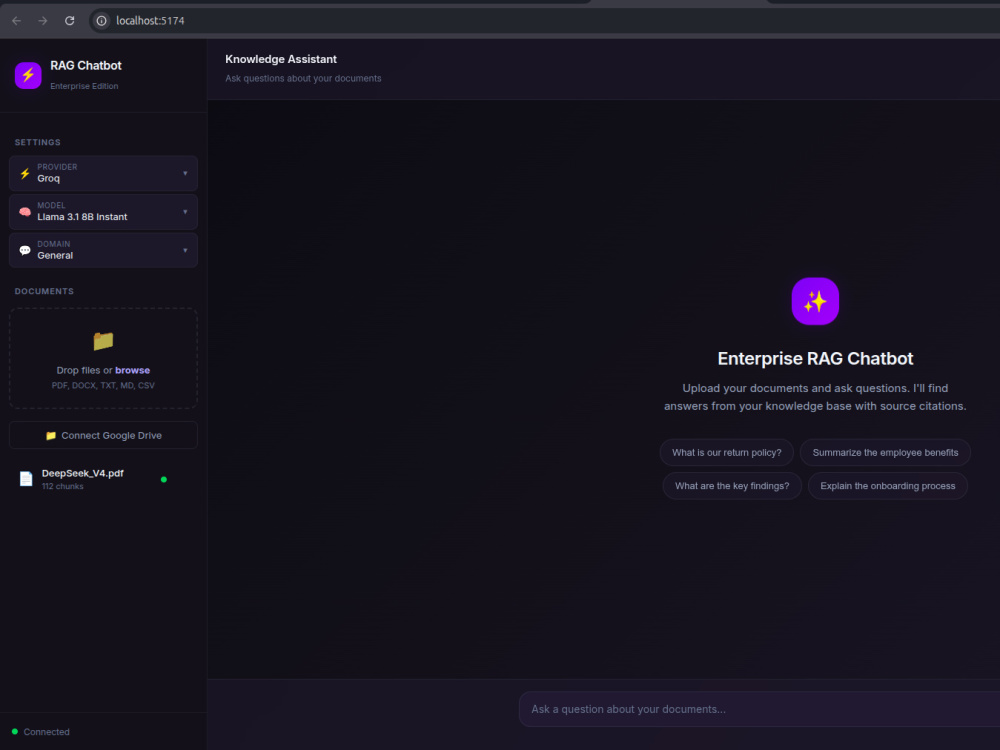Click the browser forward arrow
The image size is (1000, 750).
pyautogui.click(x=43, y=20)
